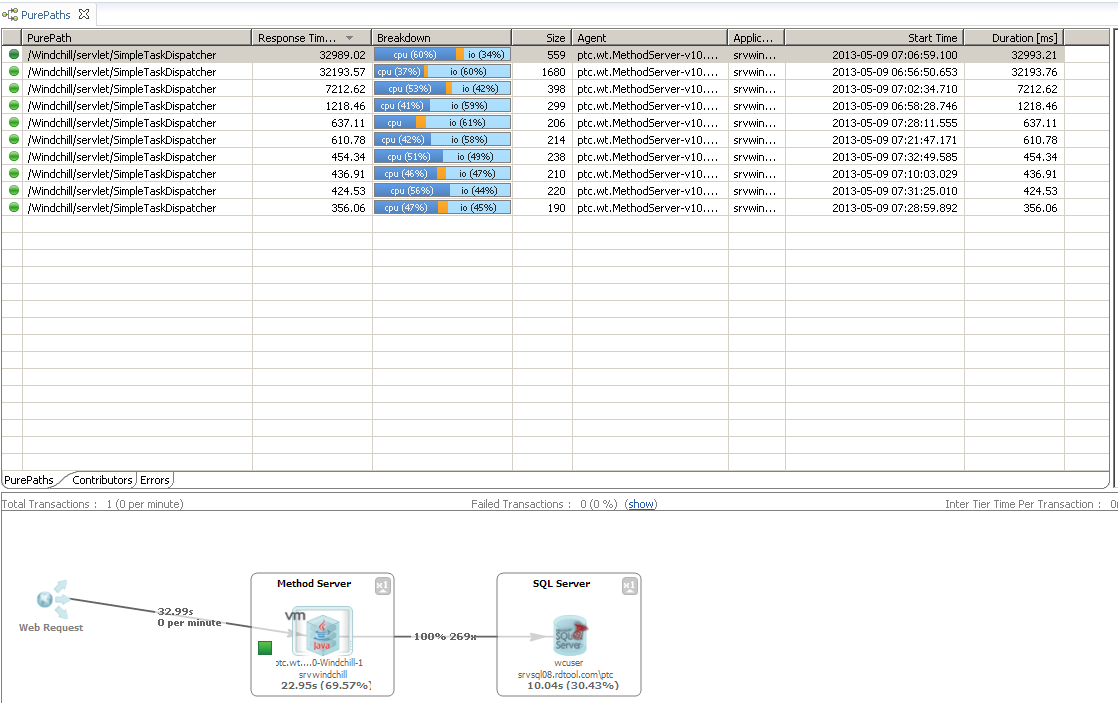
Task: Click the x1 badge on SQL Server box
Action: (x=630, y=586)
